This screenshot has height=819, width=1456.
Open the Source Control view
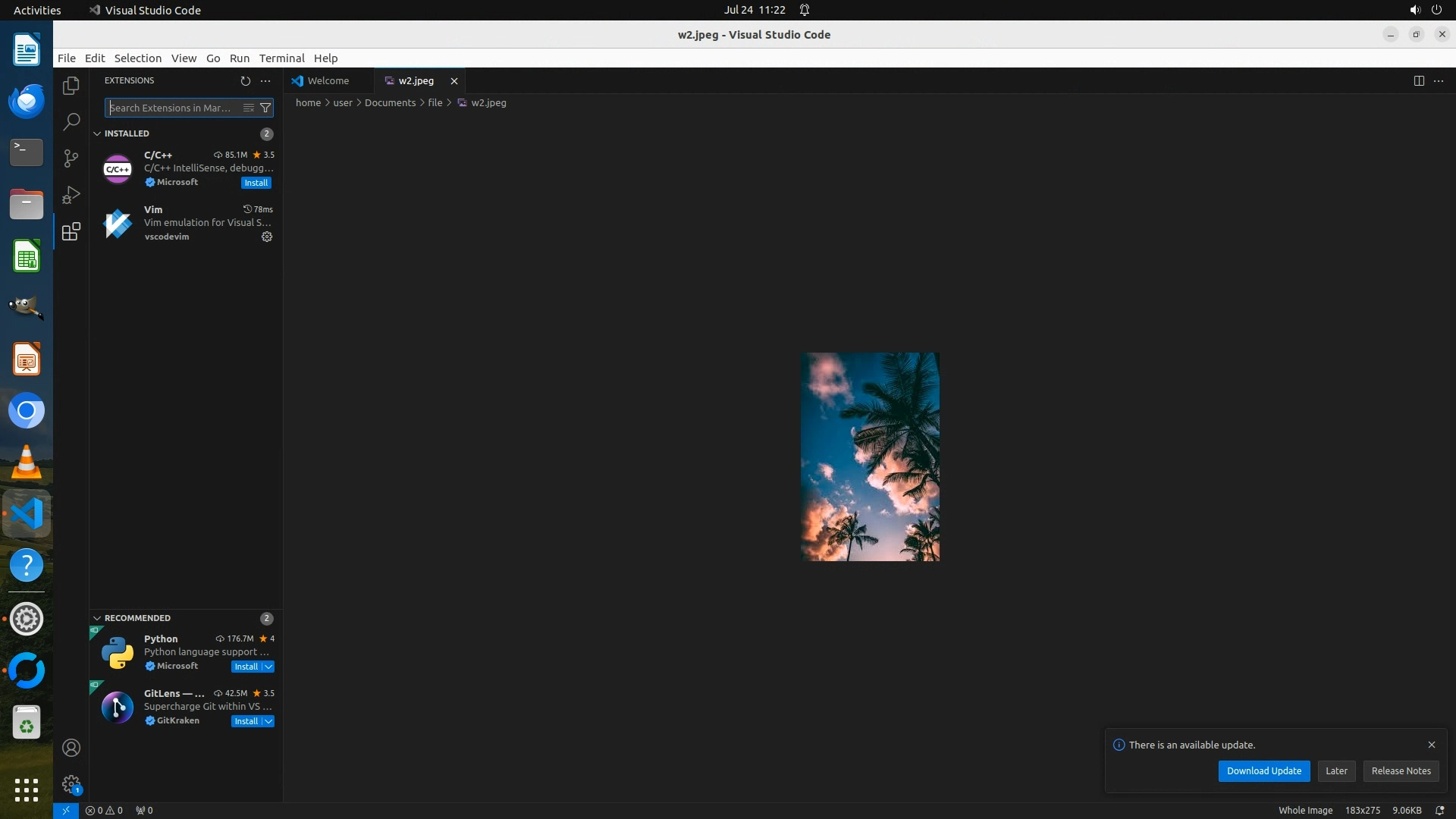[71, 158]
